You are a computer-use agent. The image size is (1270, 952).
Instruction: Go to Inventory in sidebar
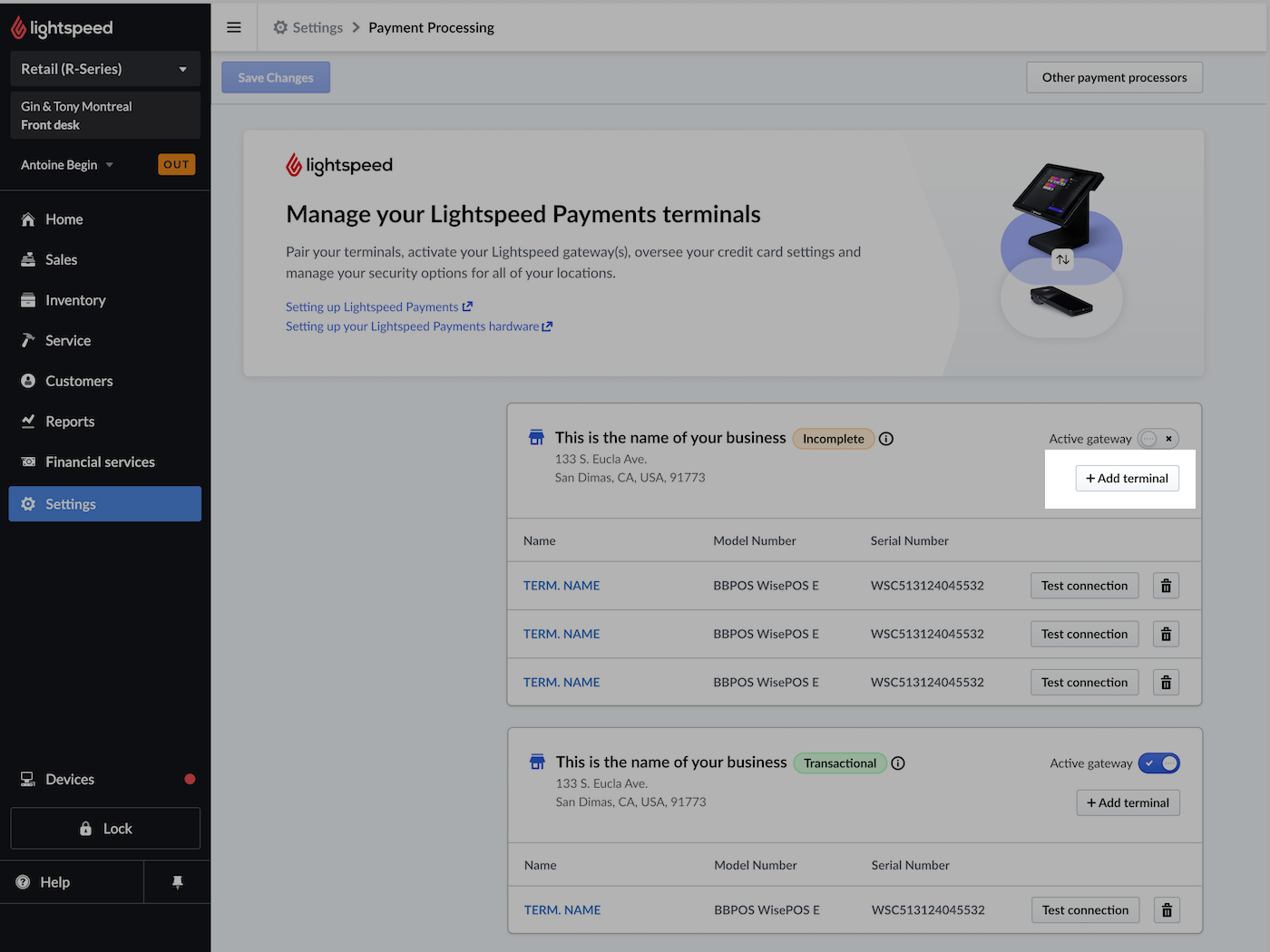pos(75,300)
